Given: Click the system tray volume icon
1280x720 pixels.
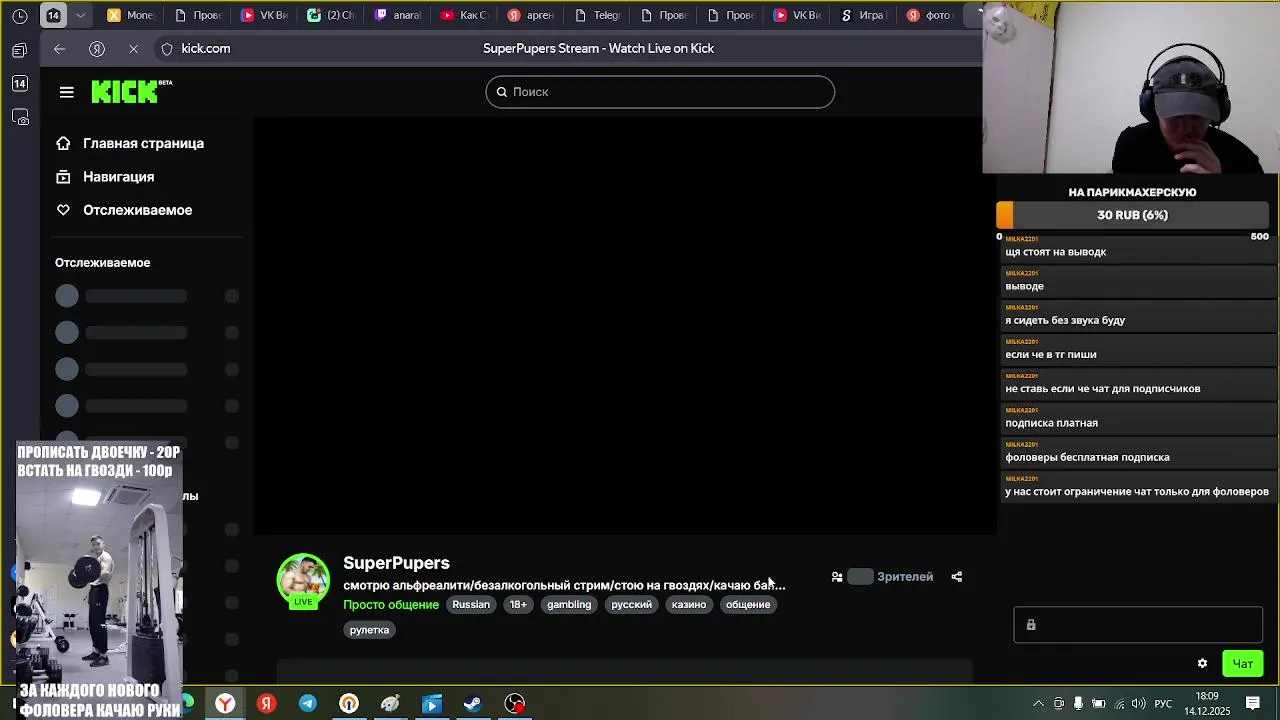Looking at the screenshot, I should pyautogui.click(x=1139, y=704).
